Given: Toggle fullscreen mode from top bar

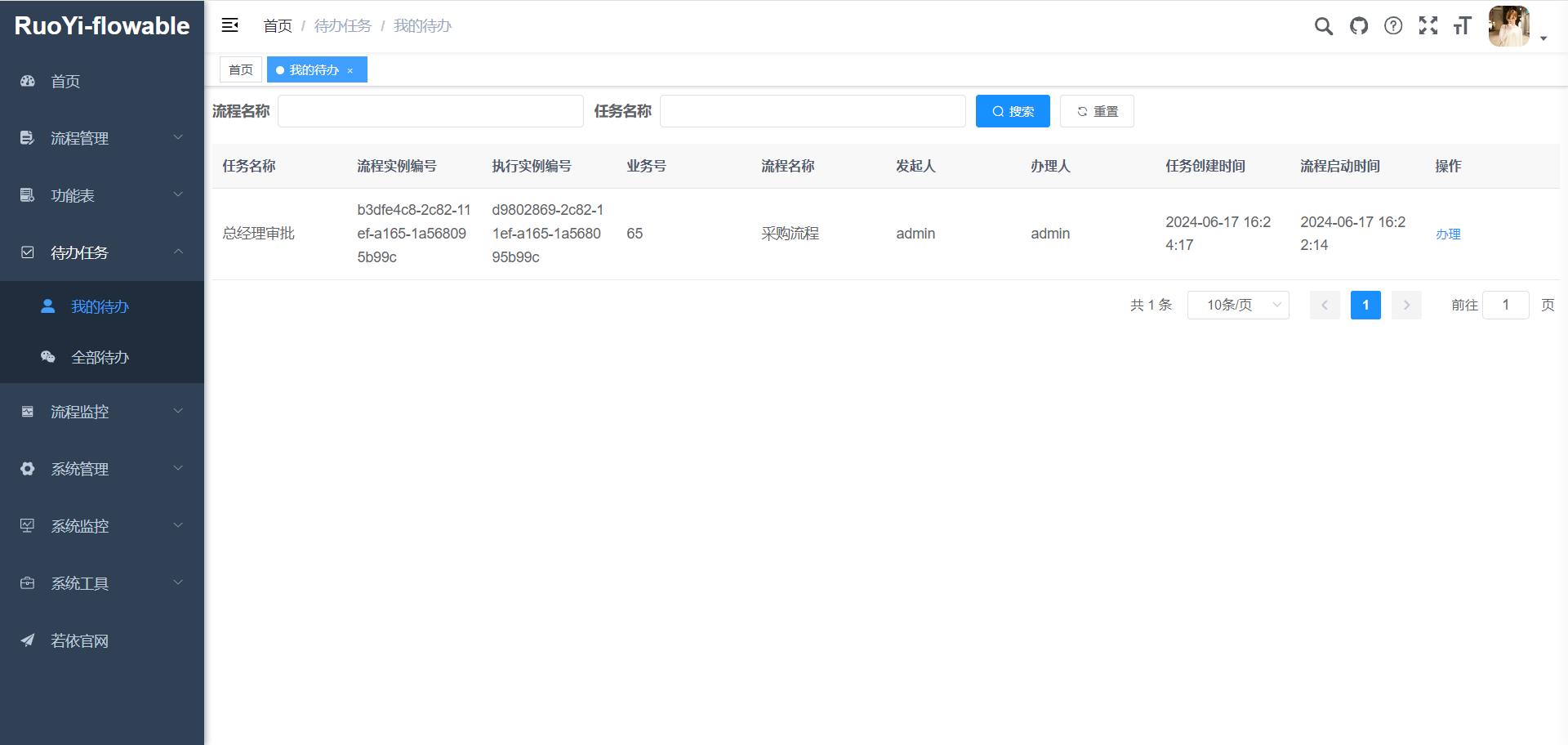Looking at the screenshot, I should click(x=1428, y=25).
